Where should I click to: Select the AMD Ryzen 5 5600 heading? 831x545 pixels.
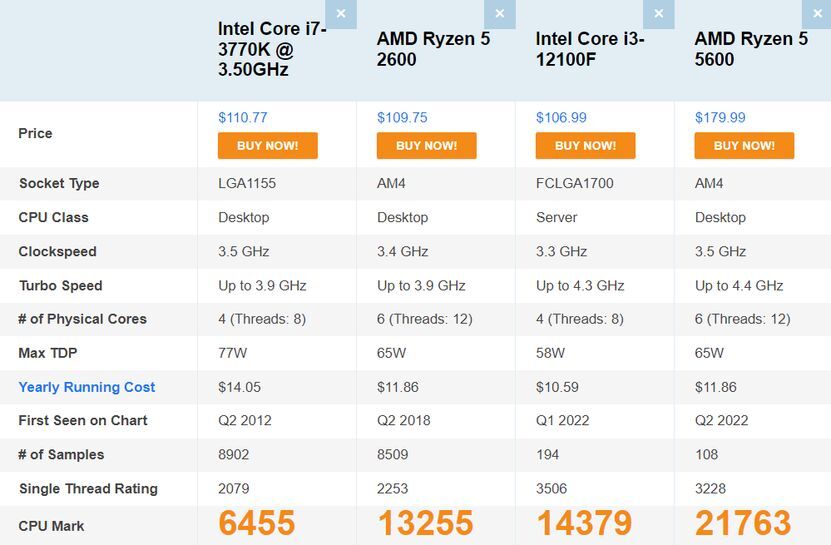point(751,49)
